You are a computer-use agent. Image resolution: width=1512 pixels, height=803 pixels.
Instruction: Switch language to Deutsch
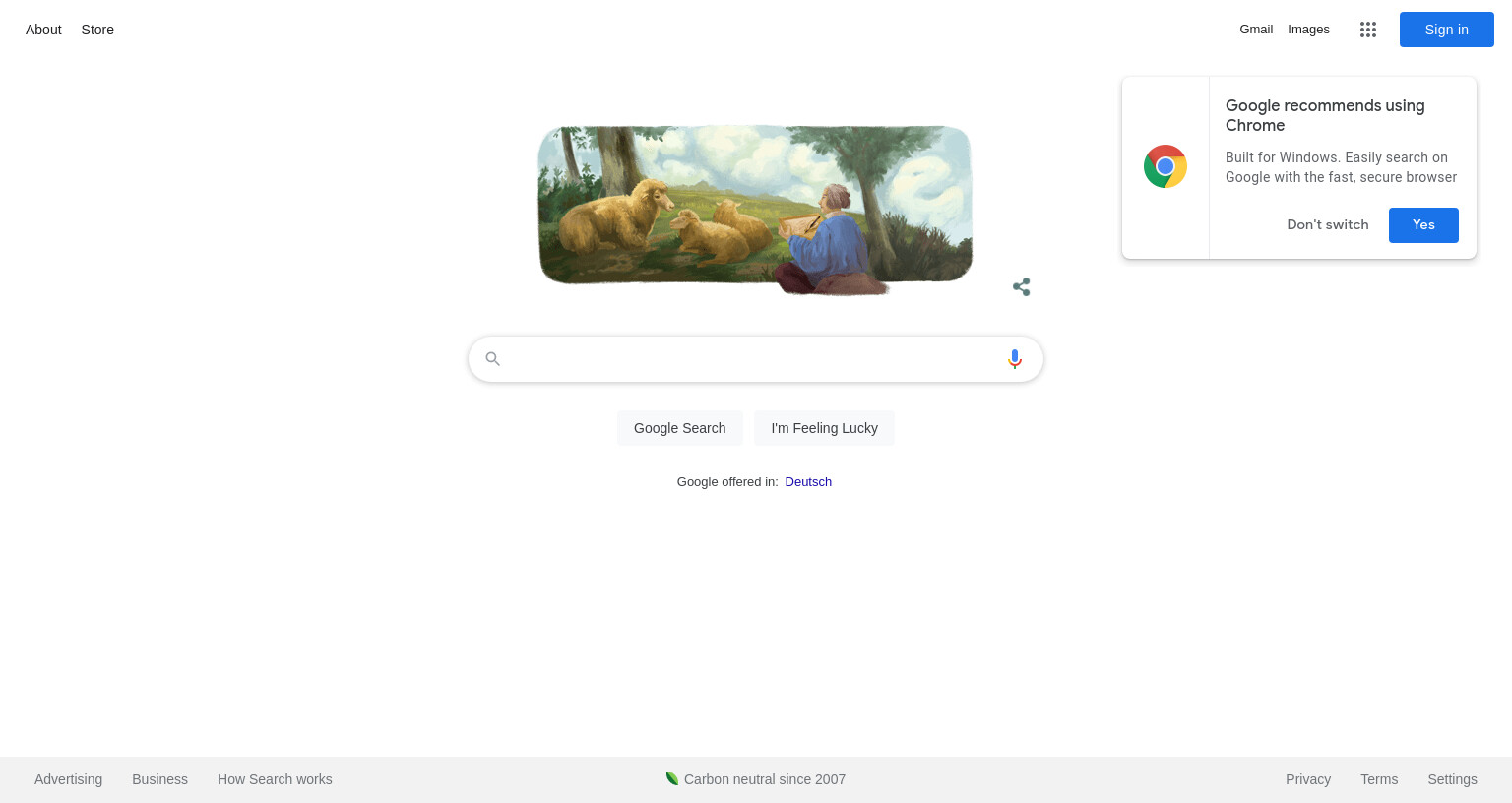click(x=808, y=481)
